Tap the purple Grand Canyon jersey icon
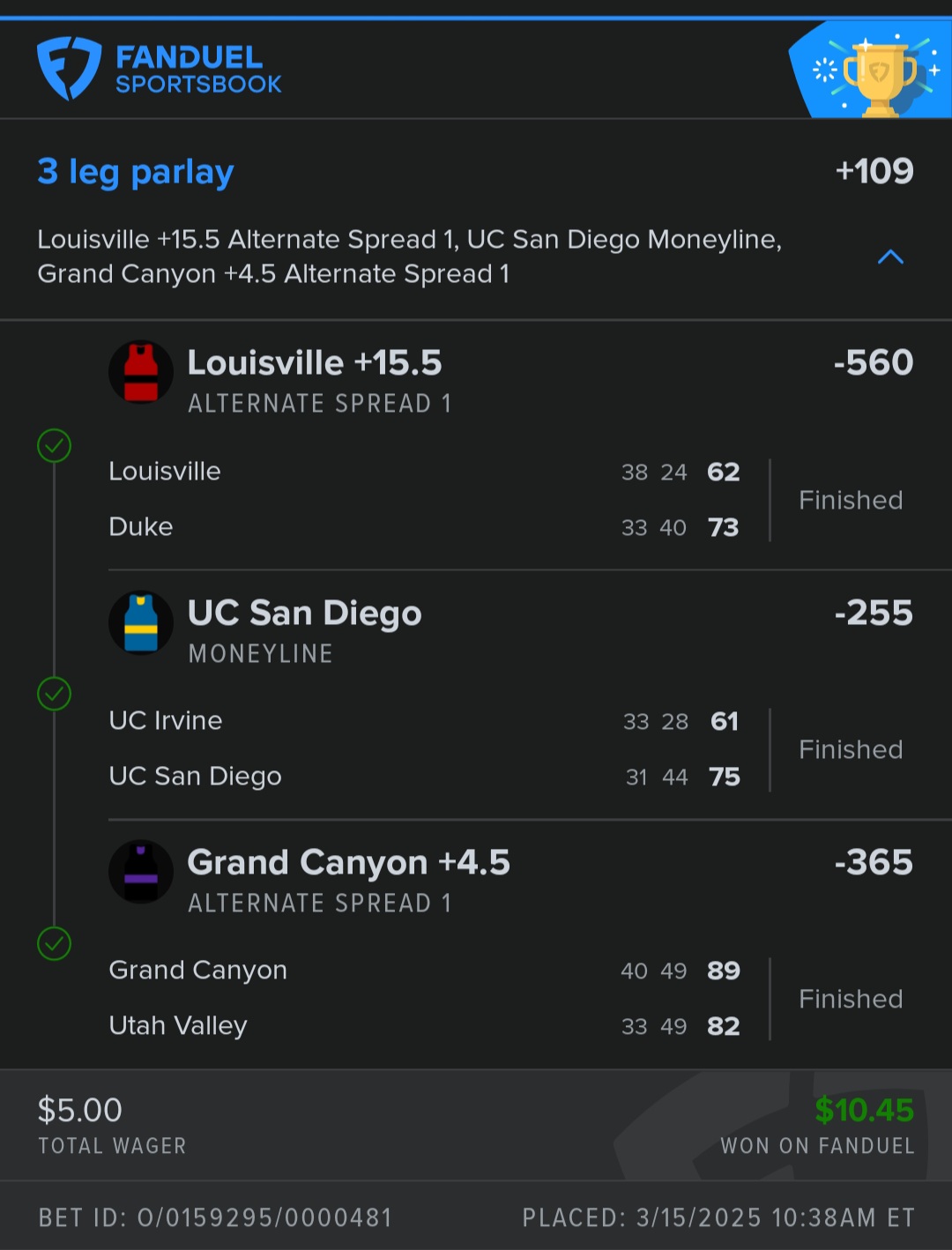The width and height of the screenshot is (952, 1250). (141, 872)
